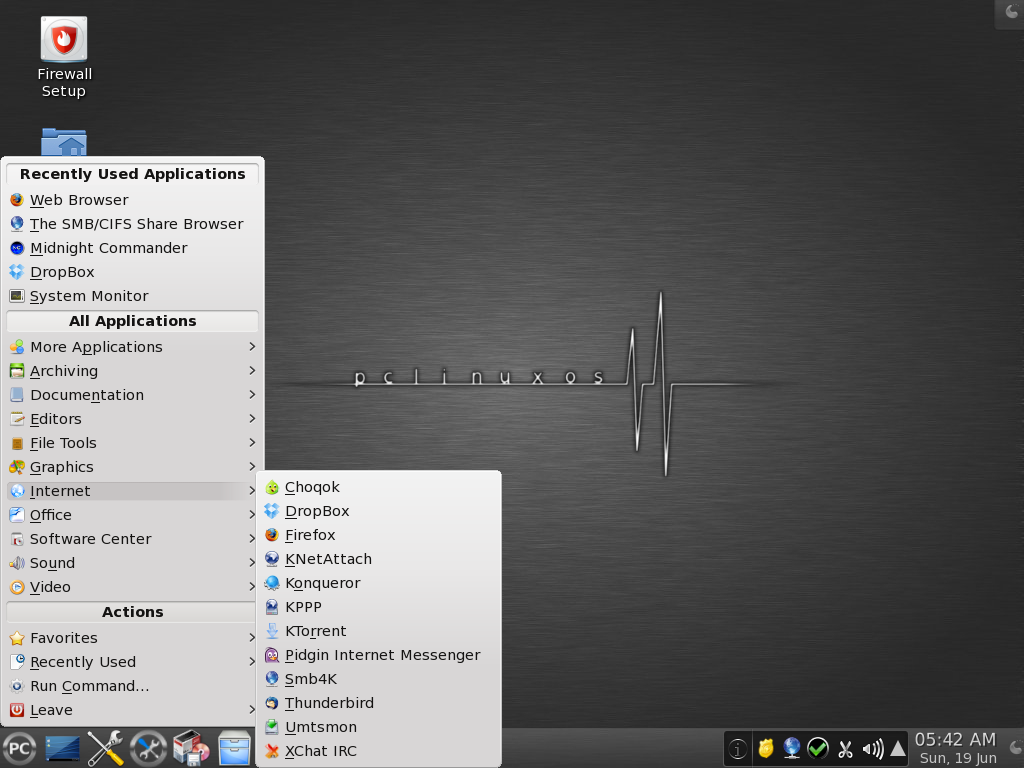The width and height of the screenshot is (1024, 768).
Task: Open KNetAttach in the Internet submenu
Action: pyautogui.click(x=379, y=559)
